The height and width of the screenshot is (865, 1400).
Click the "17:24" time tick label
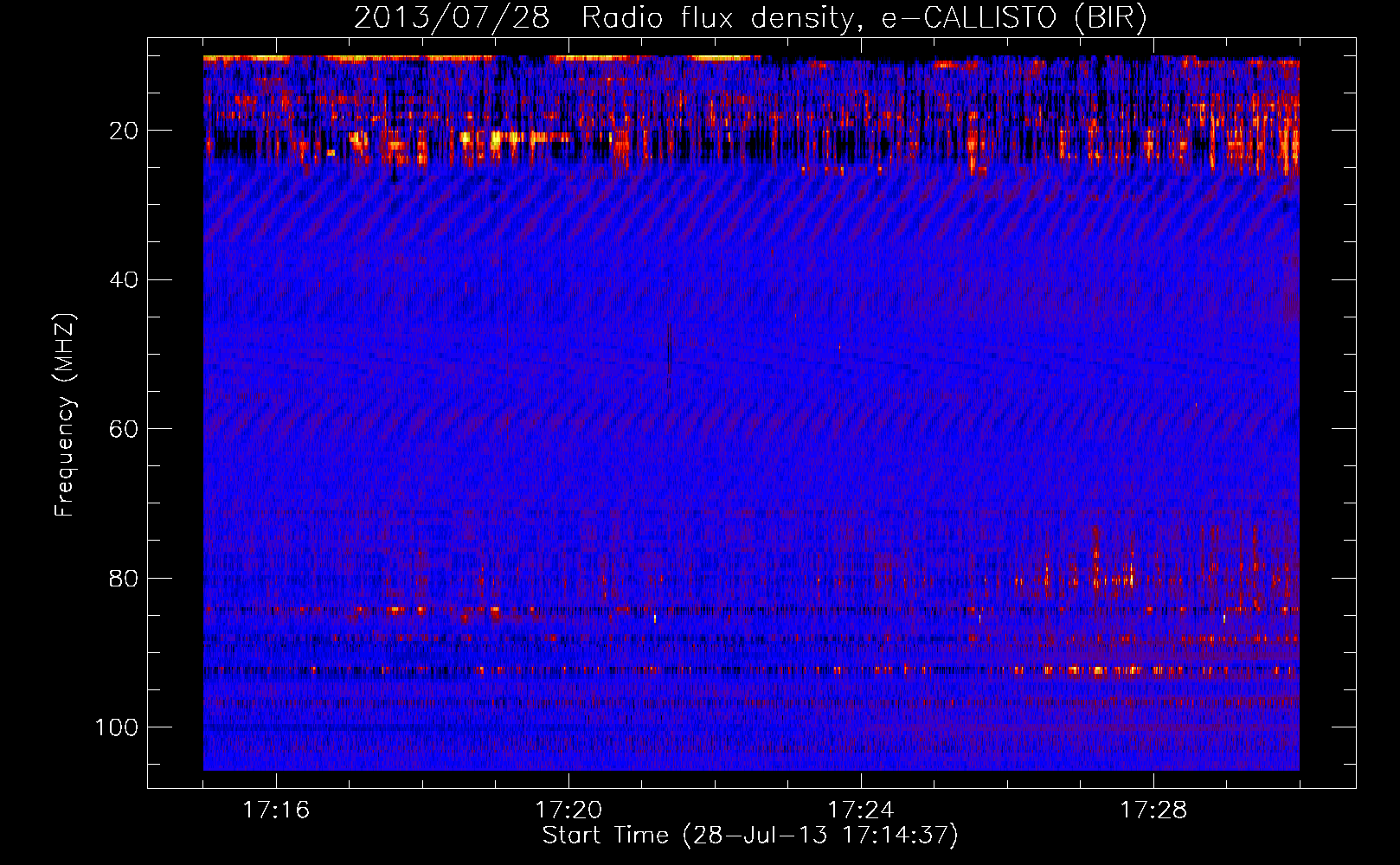point(861,810)
